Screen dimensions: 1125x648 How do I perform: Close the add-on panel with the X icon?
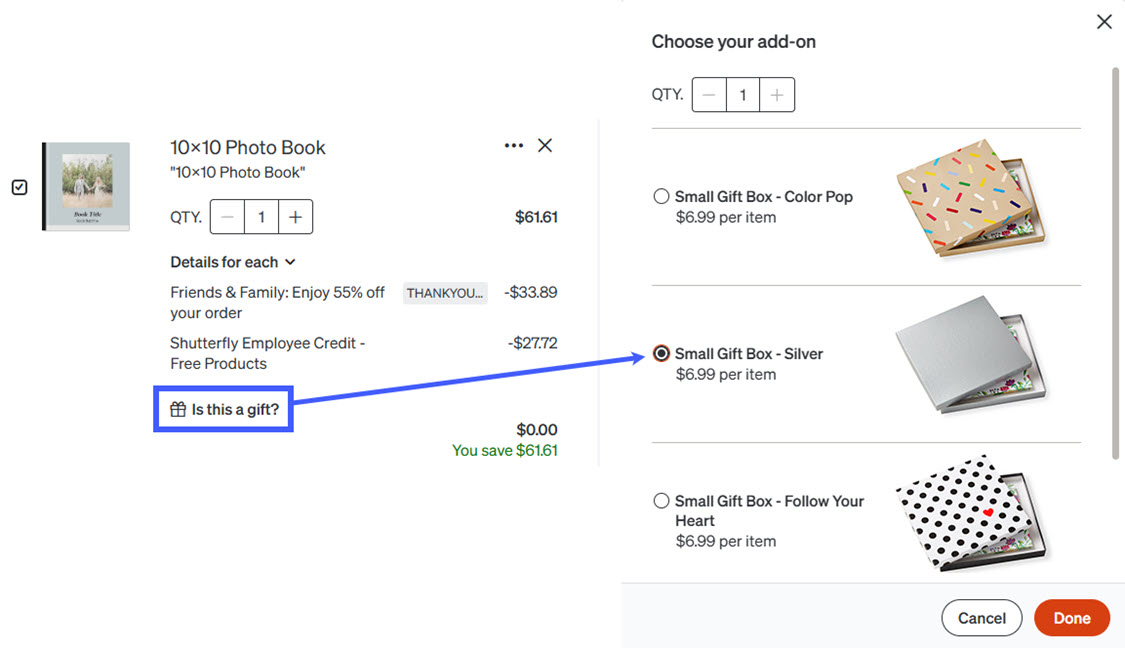1104,22
